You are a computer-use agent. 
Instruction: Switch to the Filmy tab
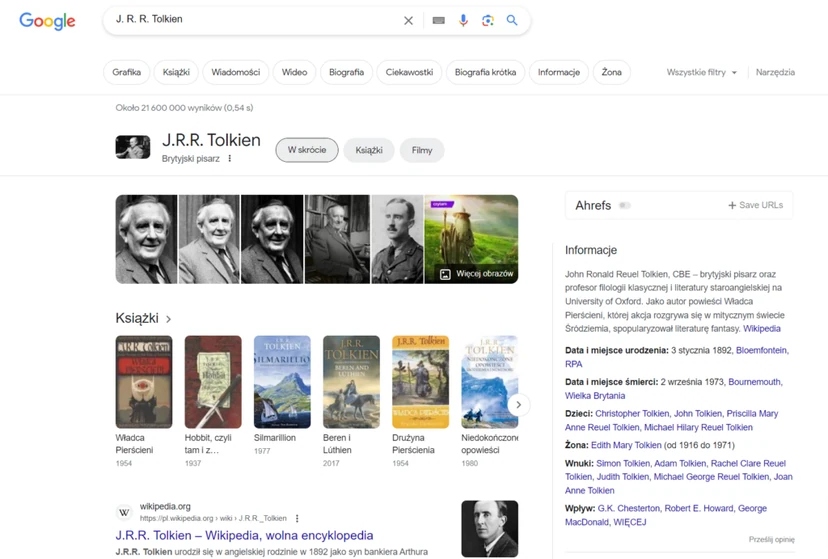pyautogui.click(x=422, y=150)
